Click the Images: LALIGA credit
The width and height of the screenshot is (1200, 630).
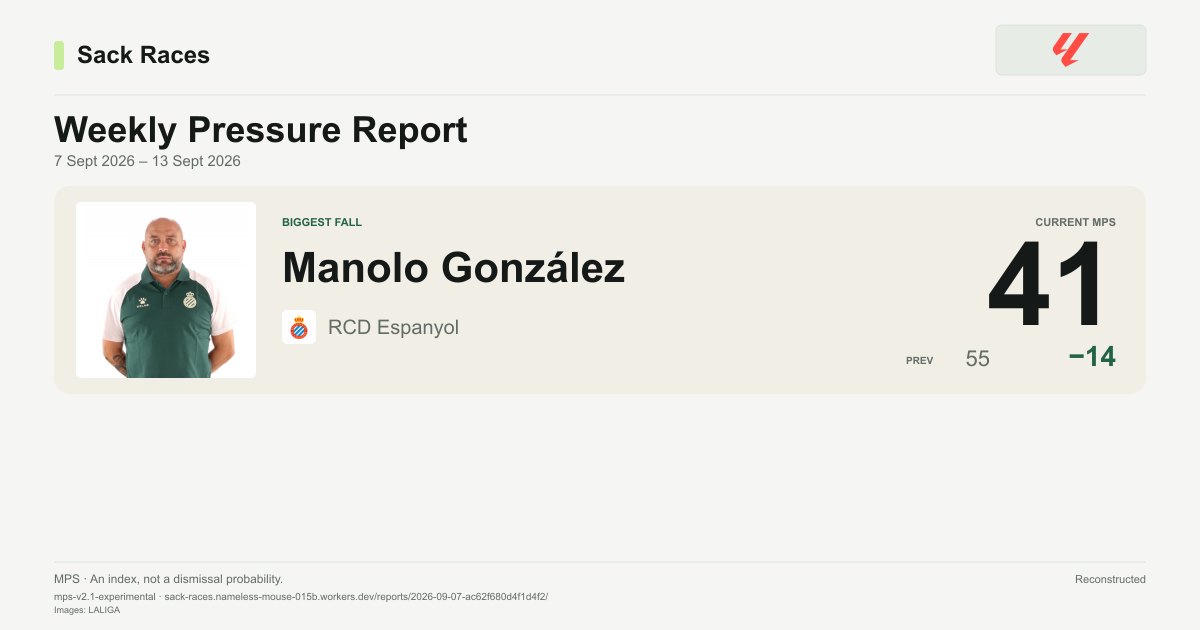click(x=87, y=610)
